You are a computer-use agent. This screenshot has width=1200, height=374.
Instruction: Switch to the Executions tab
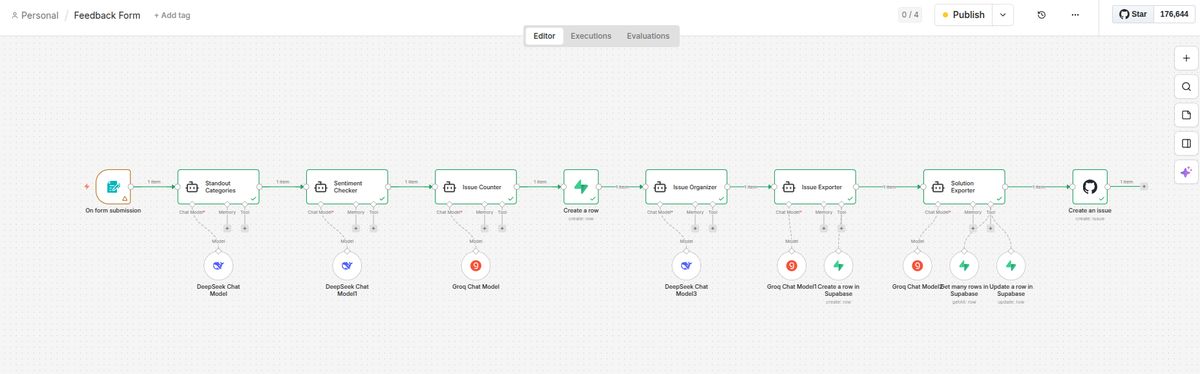coord(591,36)
